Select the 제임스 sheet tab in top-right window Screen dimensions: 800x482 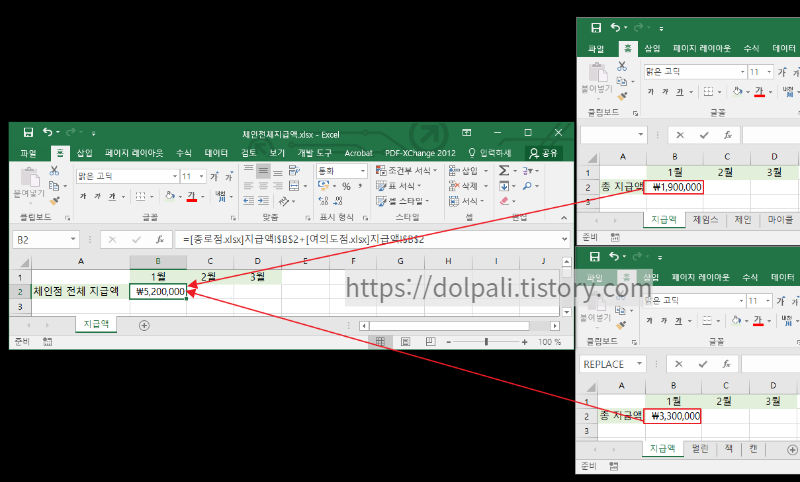click(x=706, y=220)
